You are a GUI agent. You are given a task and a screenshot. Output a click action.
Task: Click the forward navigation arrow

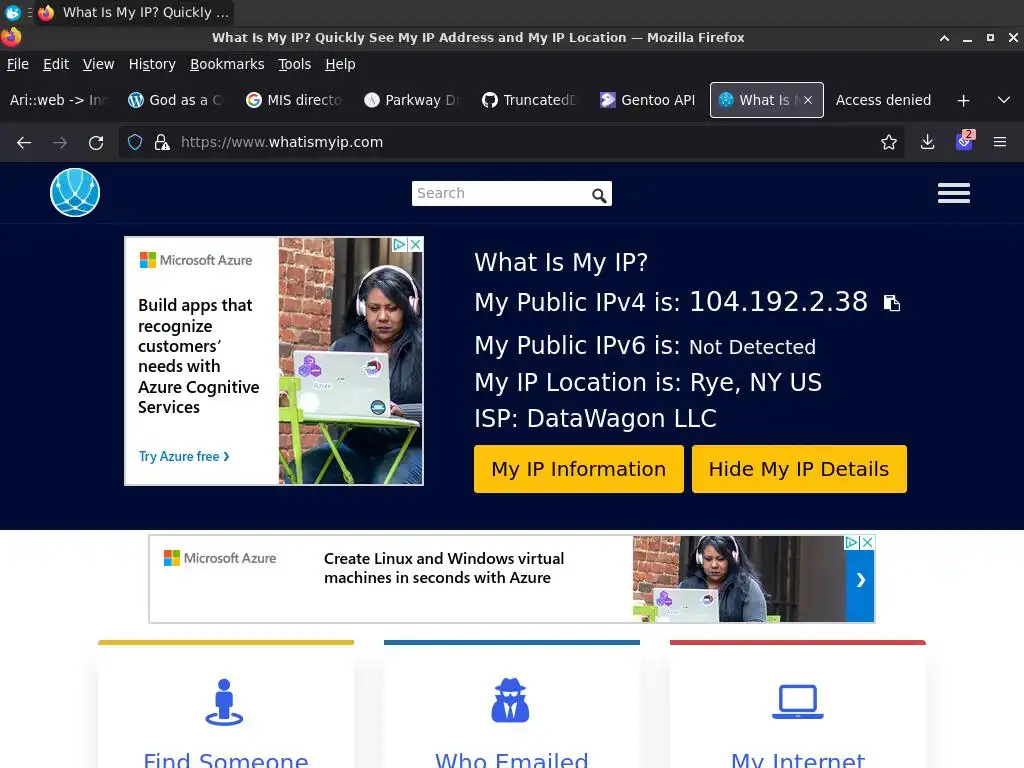tap(60, 142)
